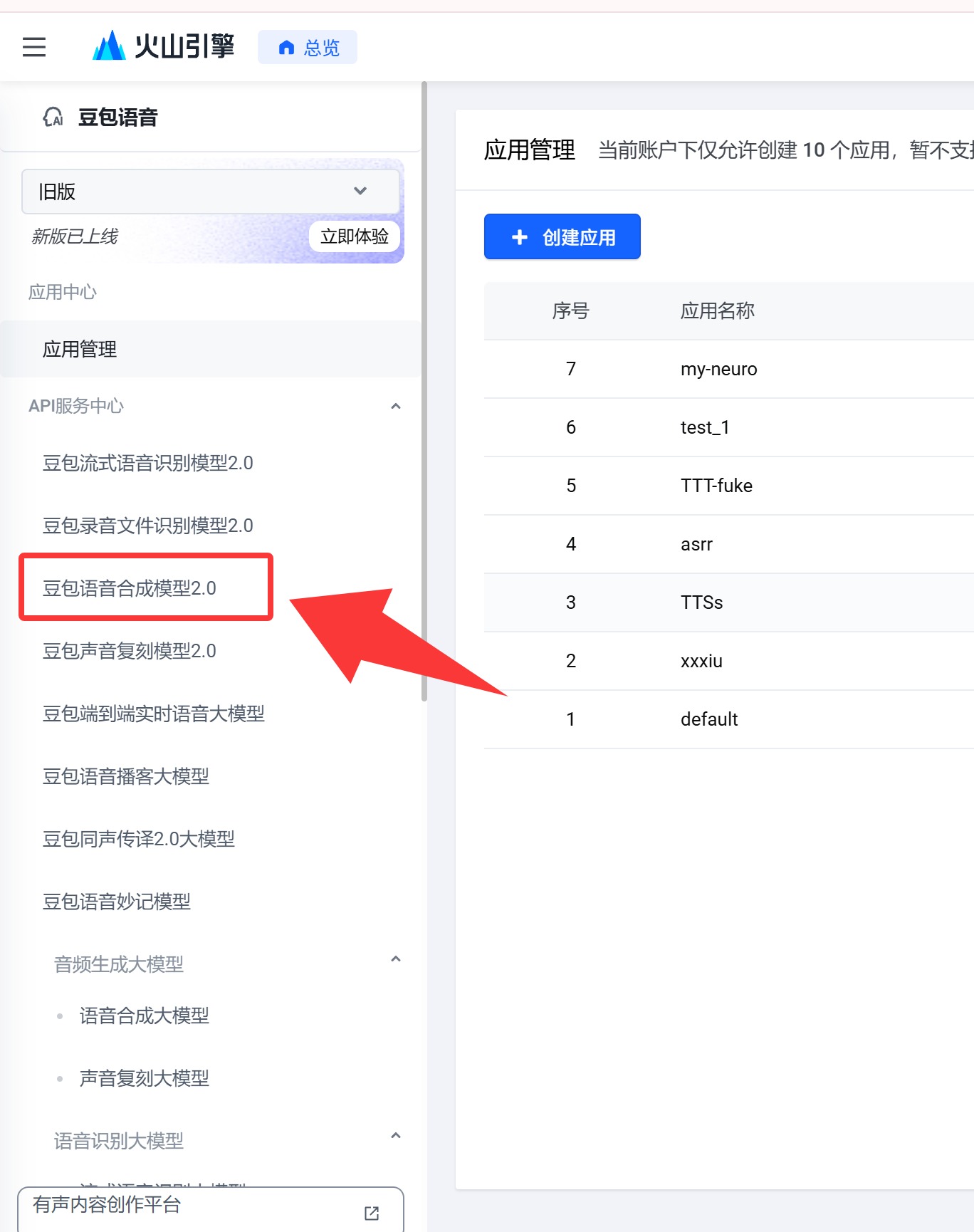Collapse the 语音识别大模型 group
Screen dimensions: 974x1232
click(396, 1135)
